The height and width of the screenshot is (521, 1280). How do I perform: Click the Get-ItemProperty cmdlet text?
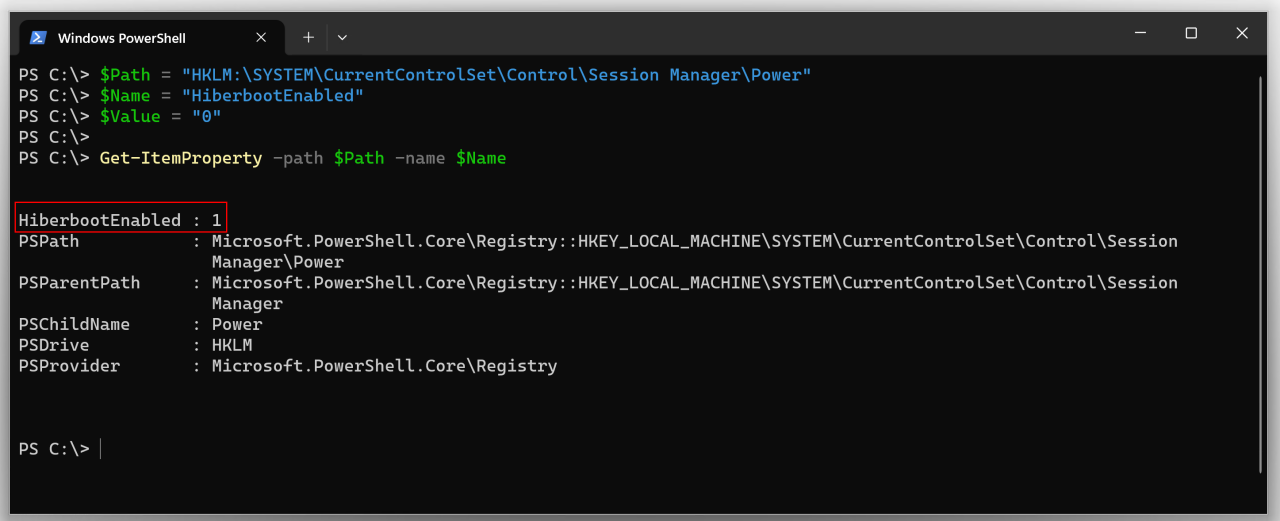[x=180, y=158]
